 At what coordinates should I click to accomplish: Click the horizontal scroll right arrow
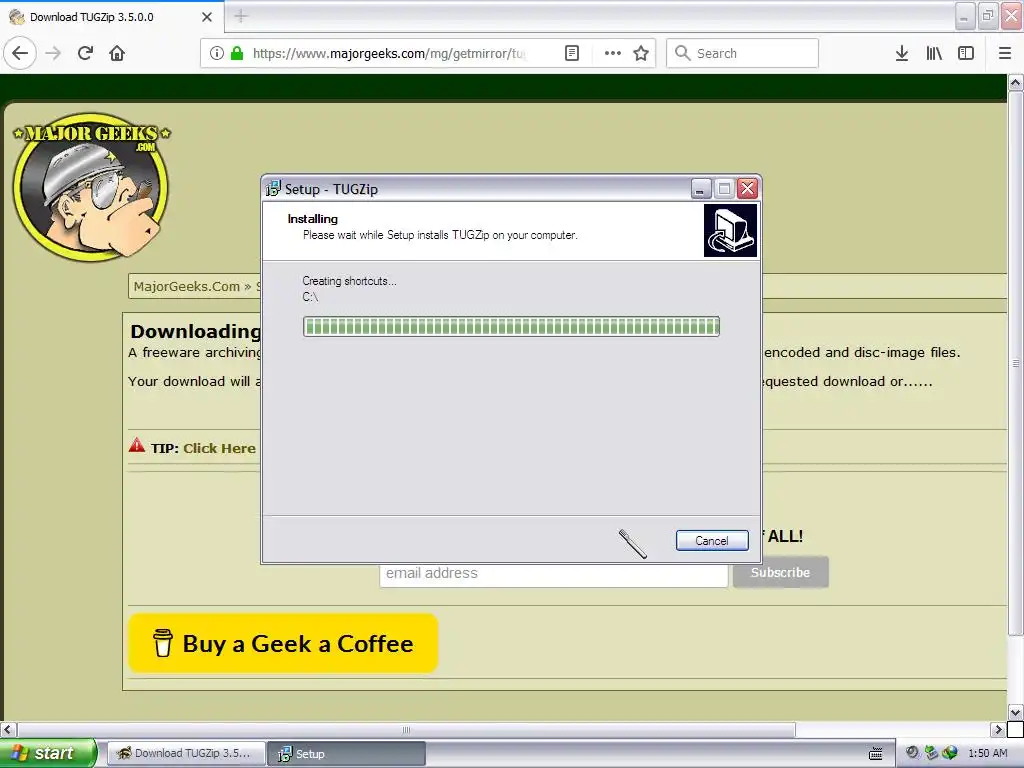pyautogui.click(x=998, y=729)
